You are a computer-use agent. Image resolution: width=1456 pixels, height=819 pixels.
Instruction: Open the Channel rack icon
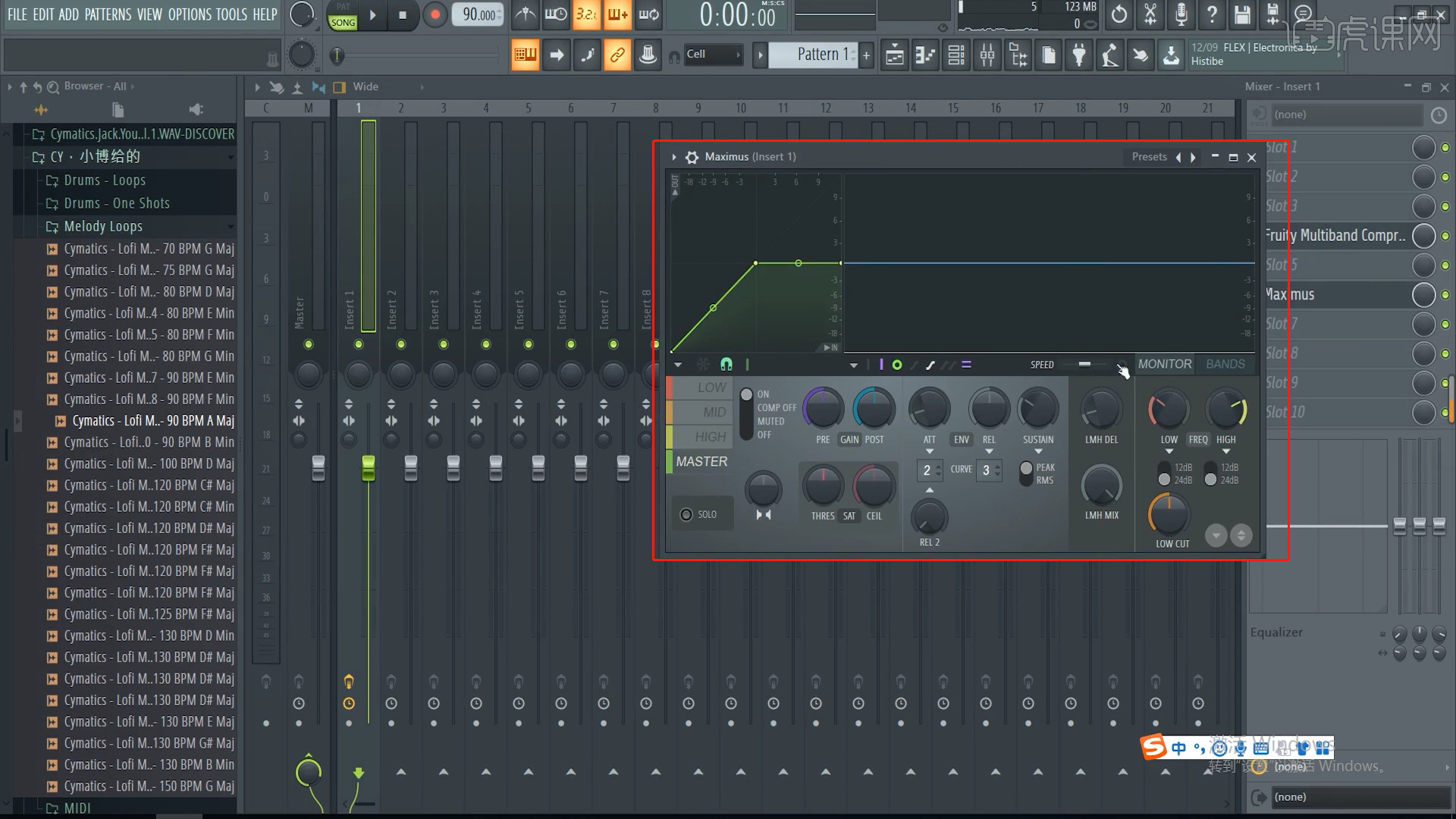(x=955, y=55)
